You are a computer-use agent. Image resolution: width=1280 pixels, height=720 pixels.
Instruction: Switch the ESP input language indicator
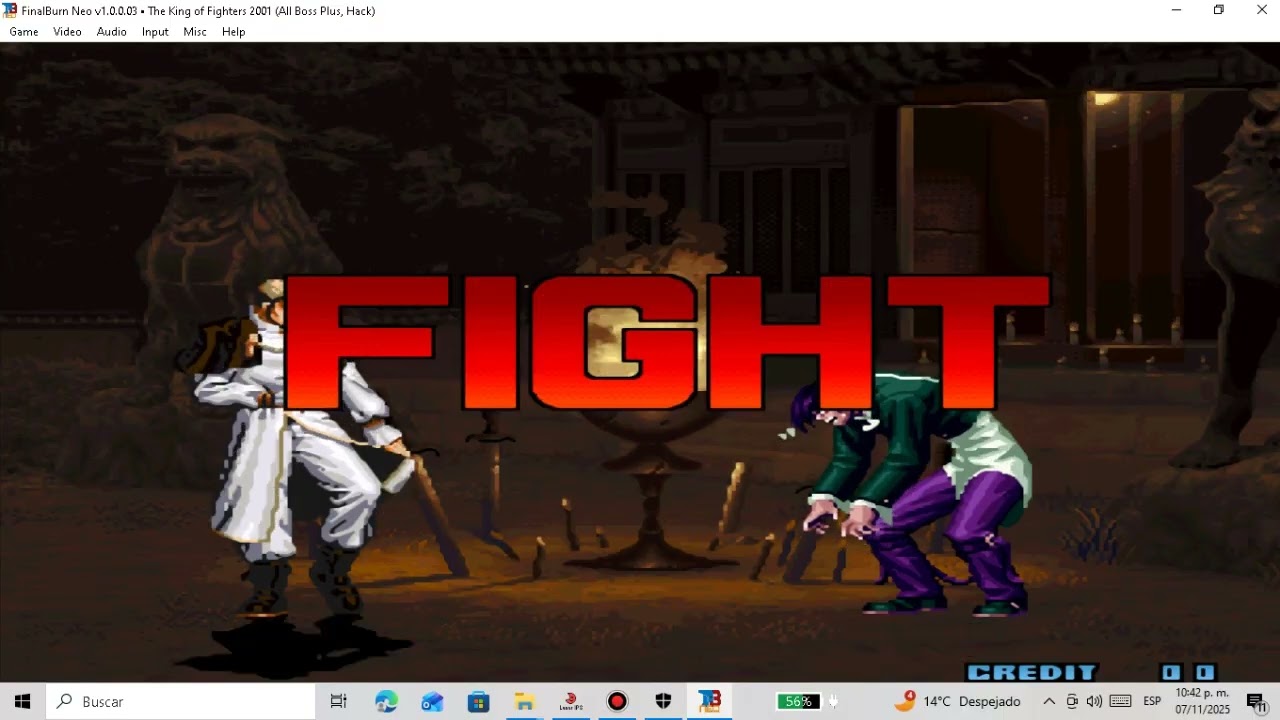[x=1152, y=702]
